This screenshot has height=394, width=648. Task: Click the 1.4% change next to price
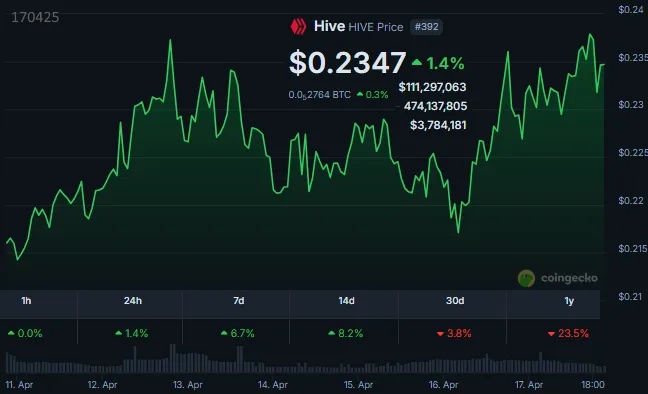[438, 63]
